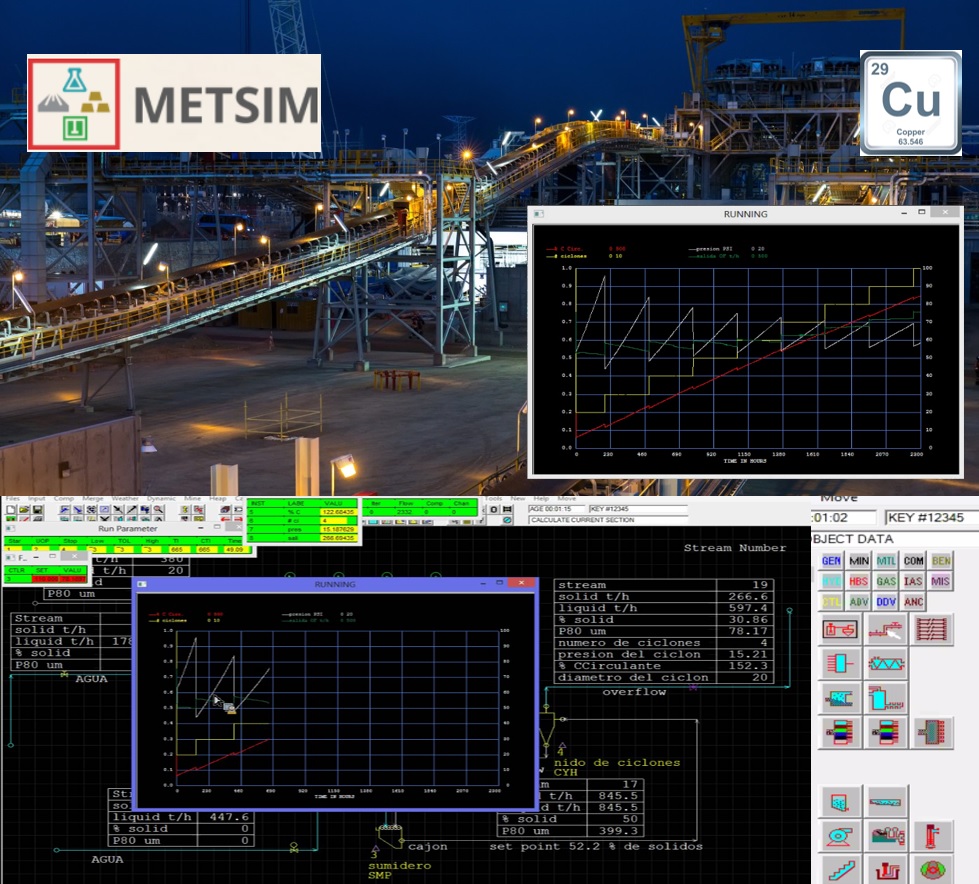Image resolution: width=979 pixels, height=884 pixels.
Task: Open the ADV category button
Action: coord(858,602)
